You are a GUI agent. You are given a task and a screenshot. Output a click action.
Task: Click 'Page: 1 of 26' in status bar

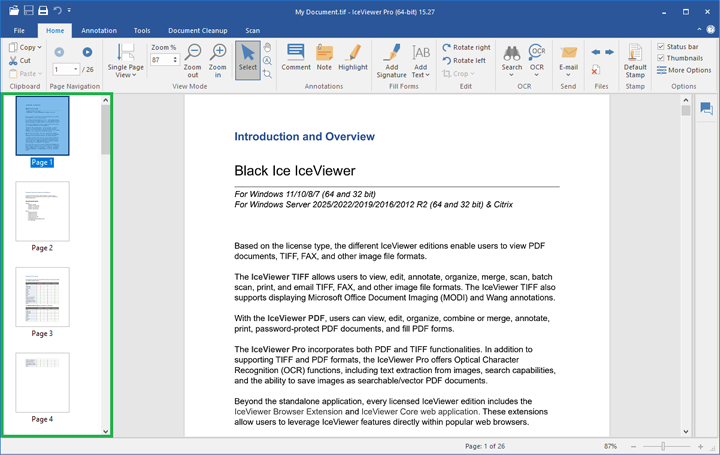(485, 446)
